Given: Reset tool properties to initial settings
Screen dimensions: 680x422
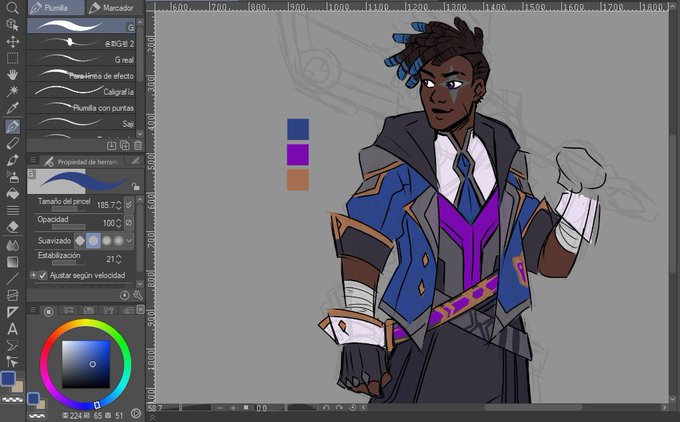Looking at the screenshot, I should (124, 295).
